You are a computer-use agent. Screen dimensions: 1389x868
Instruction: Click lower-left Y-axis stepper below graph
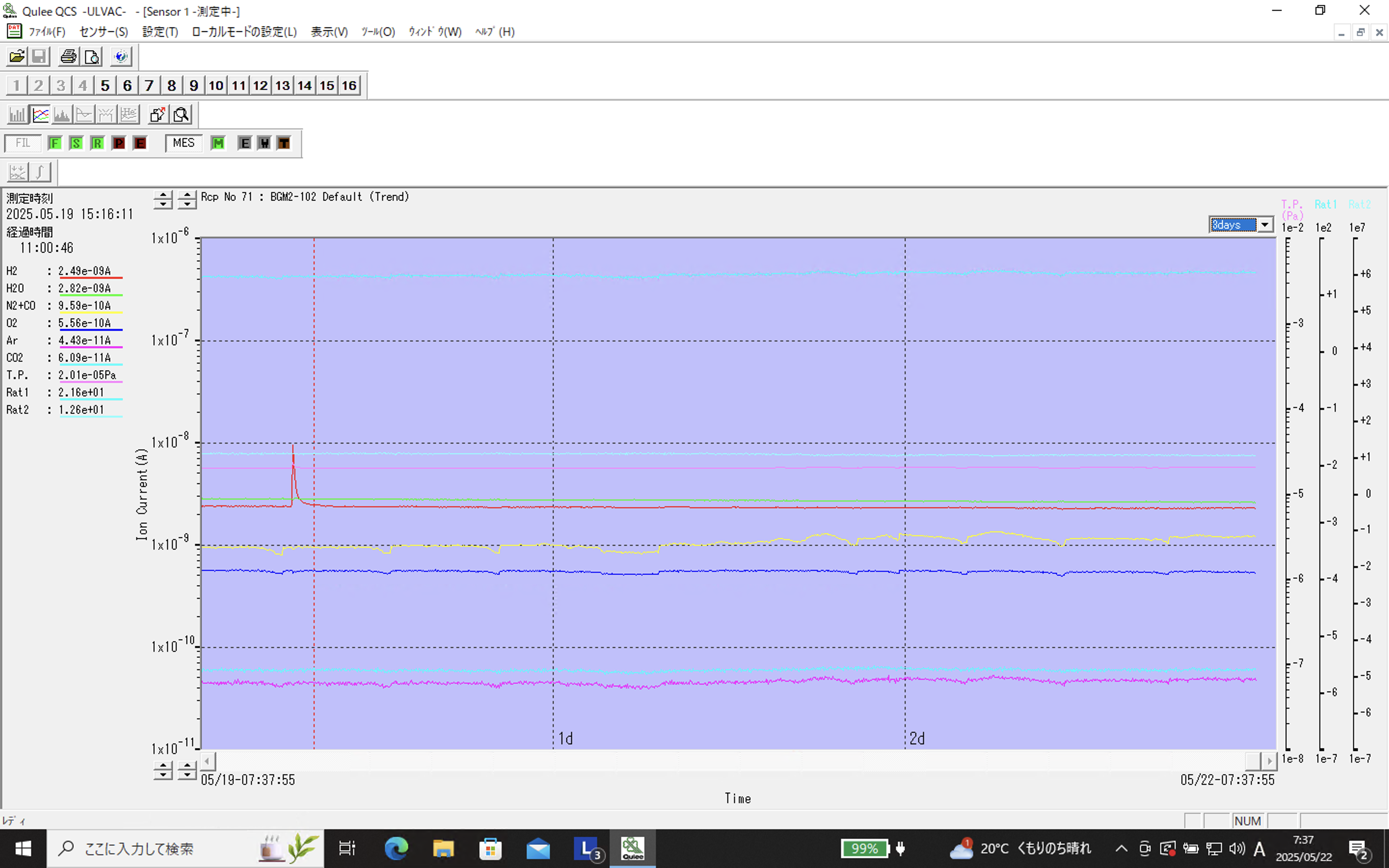163,771
